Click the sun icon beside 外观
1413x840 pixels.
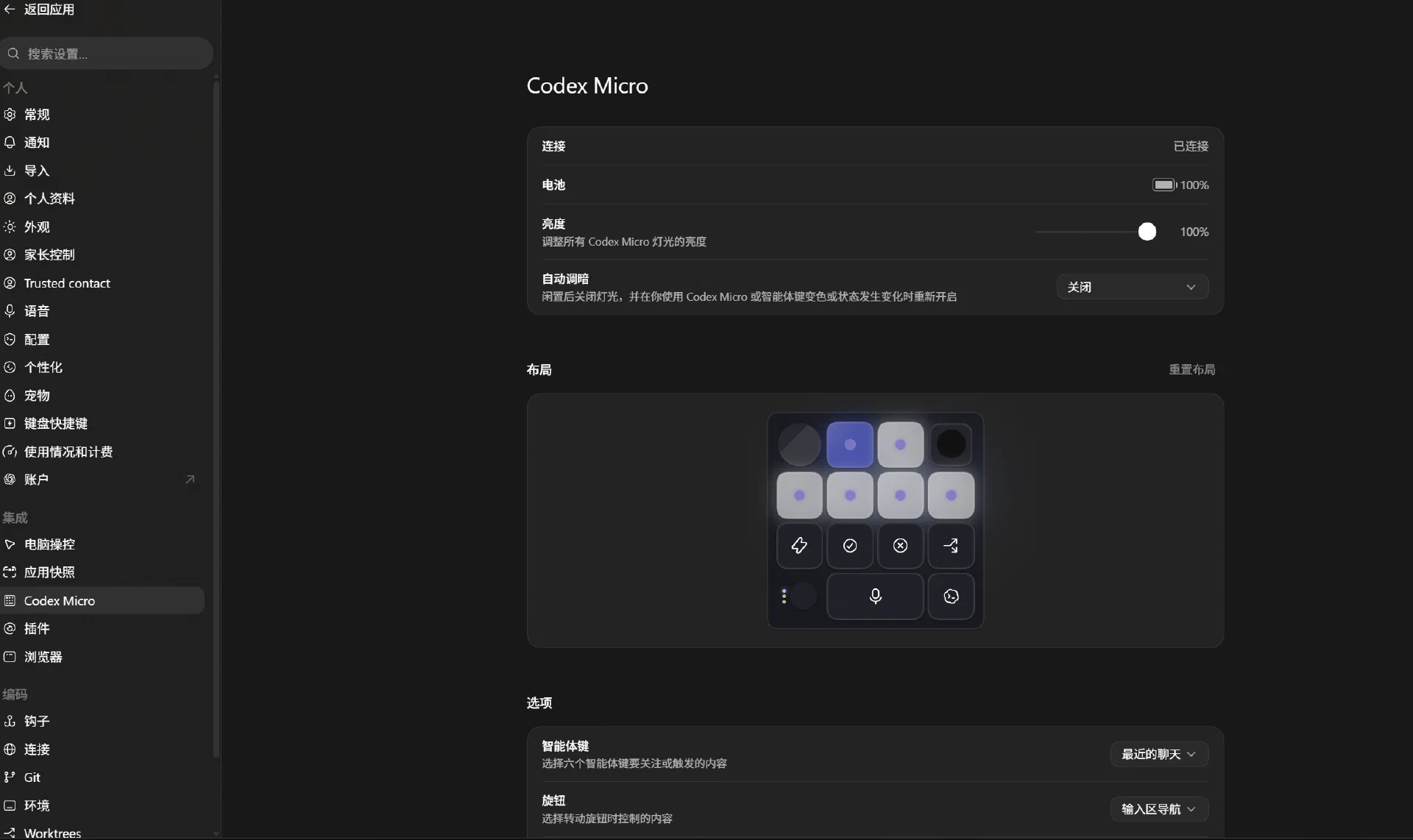[x=10, y=227]
